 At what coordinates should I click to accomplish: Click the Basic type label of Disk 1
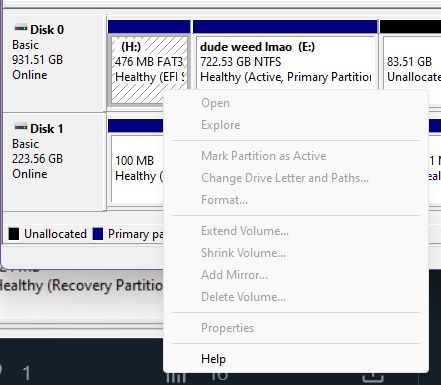25,144
